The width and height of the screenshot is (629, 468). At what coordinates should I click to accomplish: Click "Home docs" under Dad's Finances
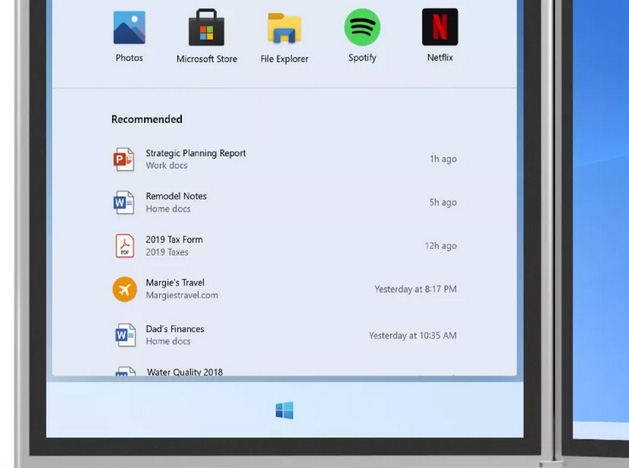pos(168,341)
